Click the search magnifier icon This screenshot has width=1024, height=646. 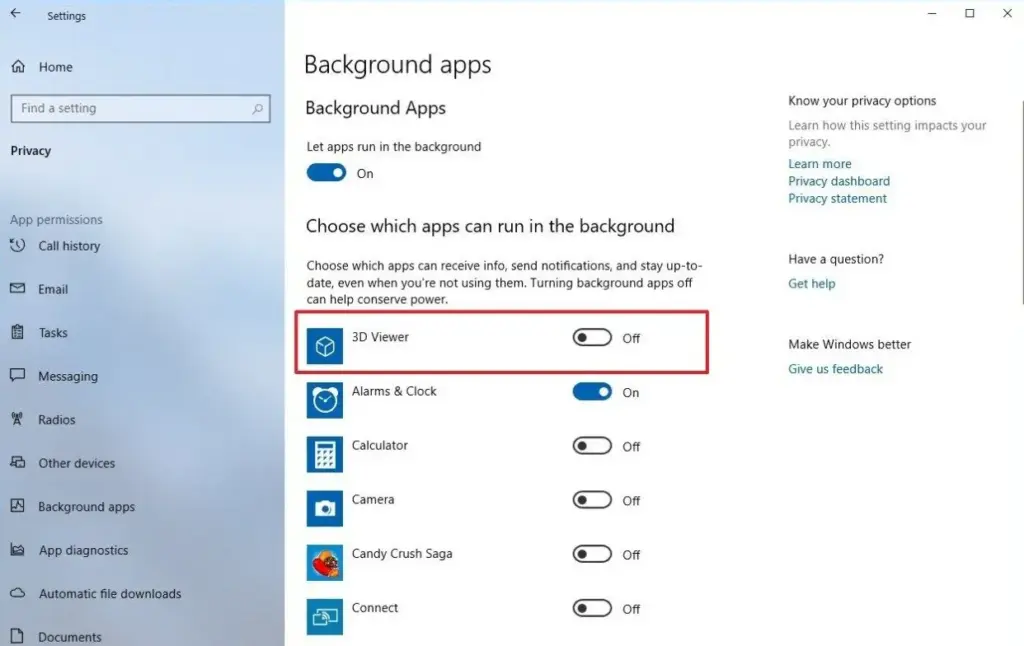click(x=258, y=109)
